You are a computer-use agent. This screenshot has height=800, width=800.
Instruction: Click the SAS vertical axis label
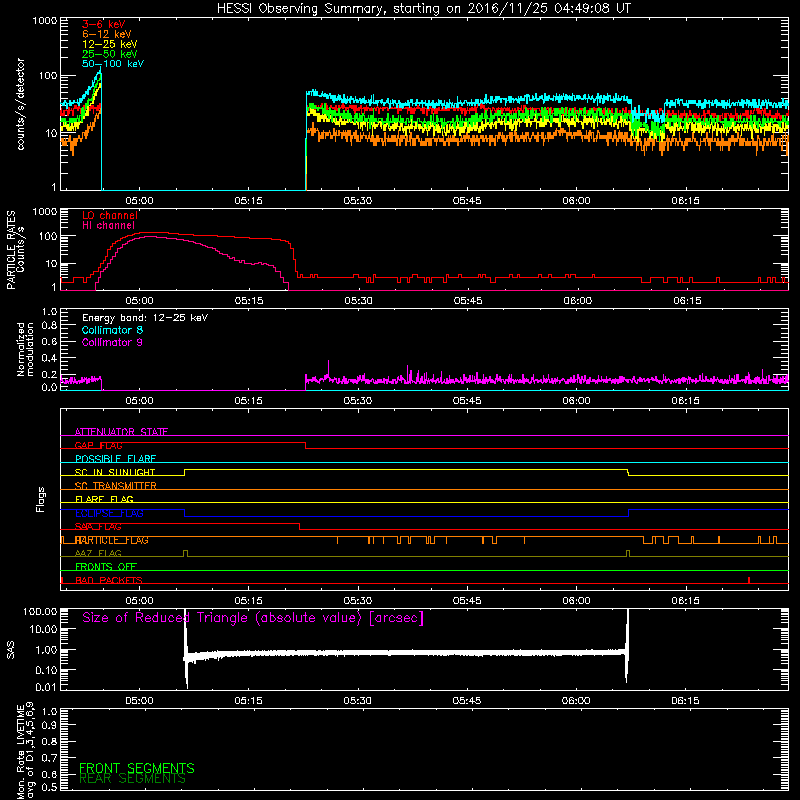click(x=11, y=650)
